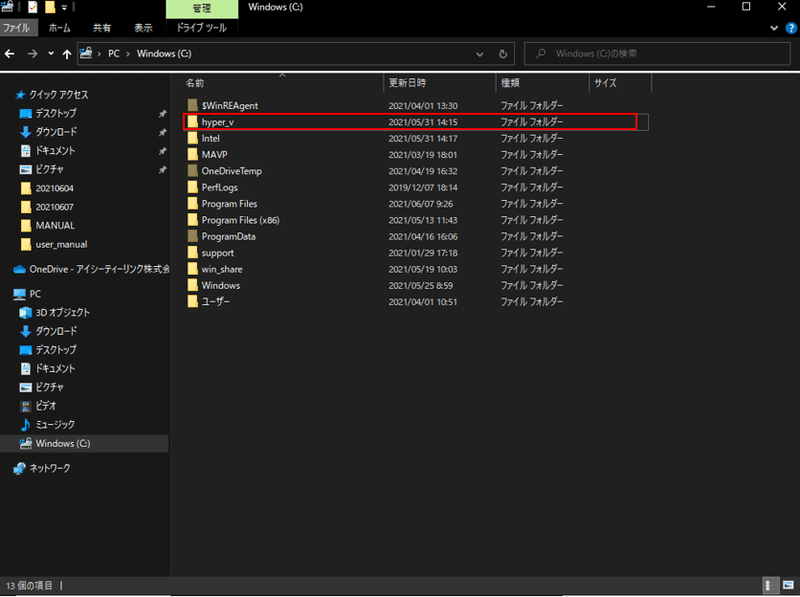The image size is (800, 597).
Task: Select the PerfLogs folder icon
Action: coord(192,187)
